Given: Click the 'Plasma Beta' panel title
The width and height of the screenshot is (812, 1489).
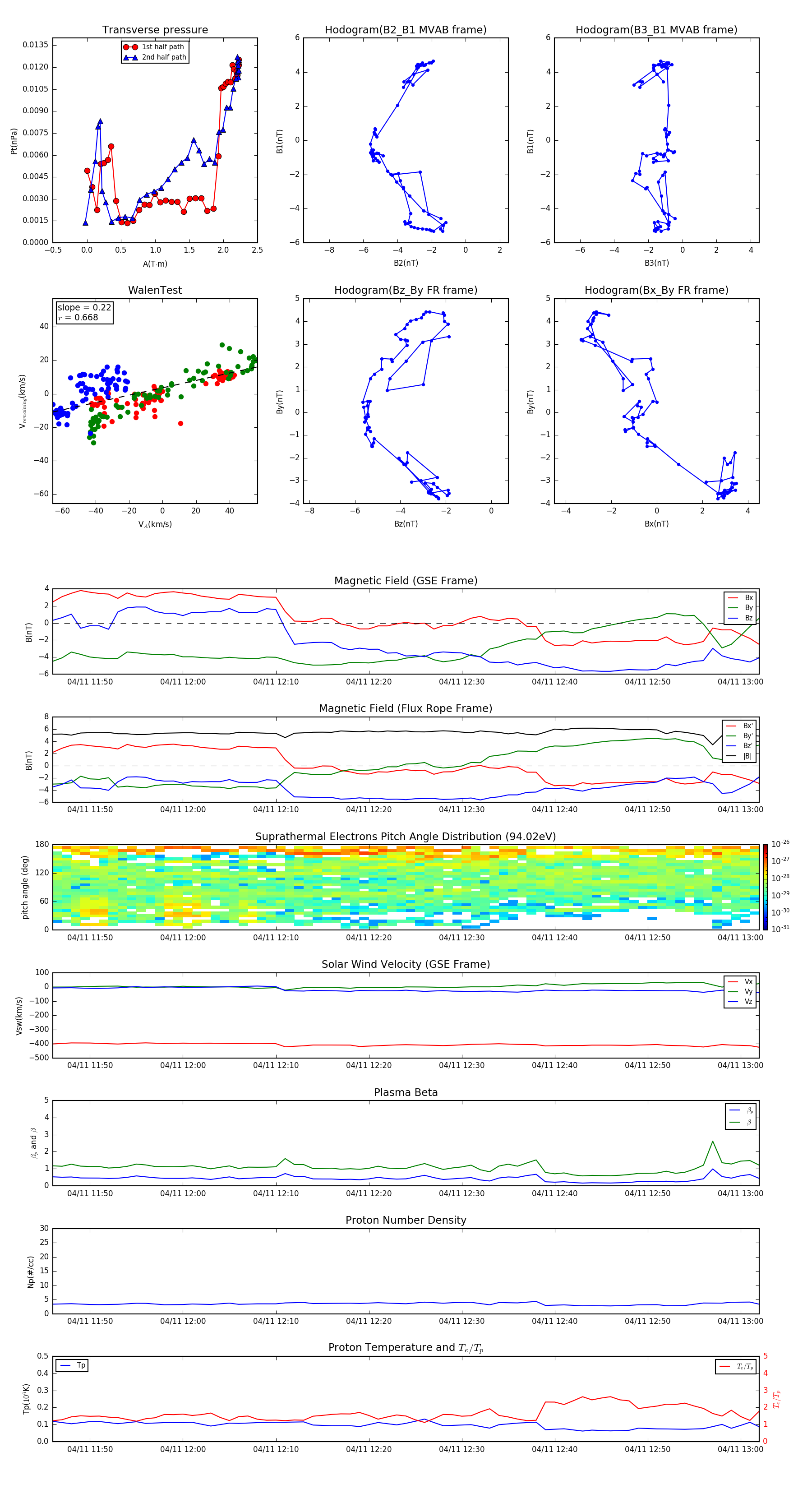Looking at the screenshot, I should pyautogui.click(x=406, y=1092).
